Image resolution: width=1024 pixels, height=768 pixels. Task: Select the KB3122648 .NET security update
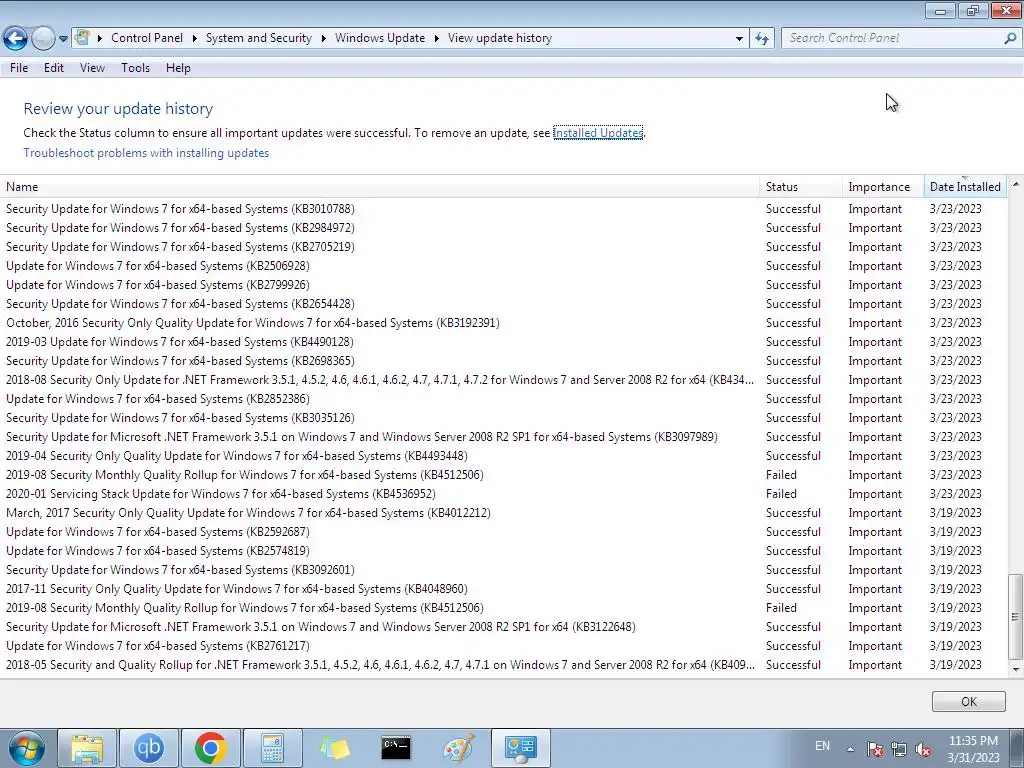coord(503,626)
